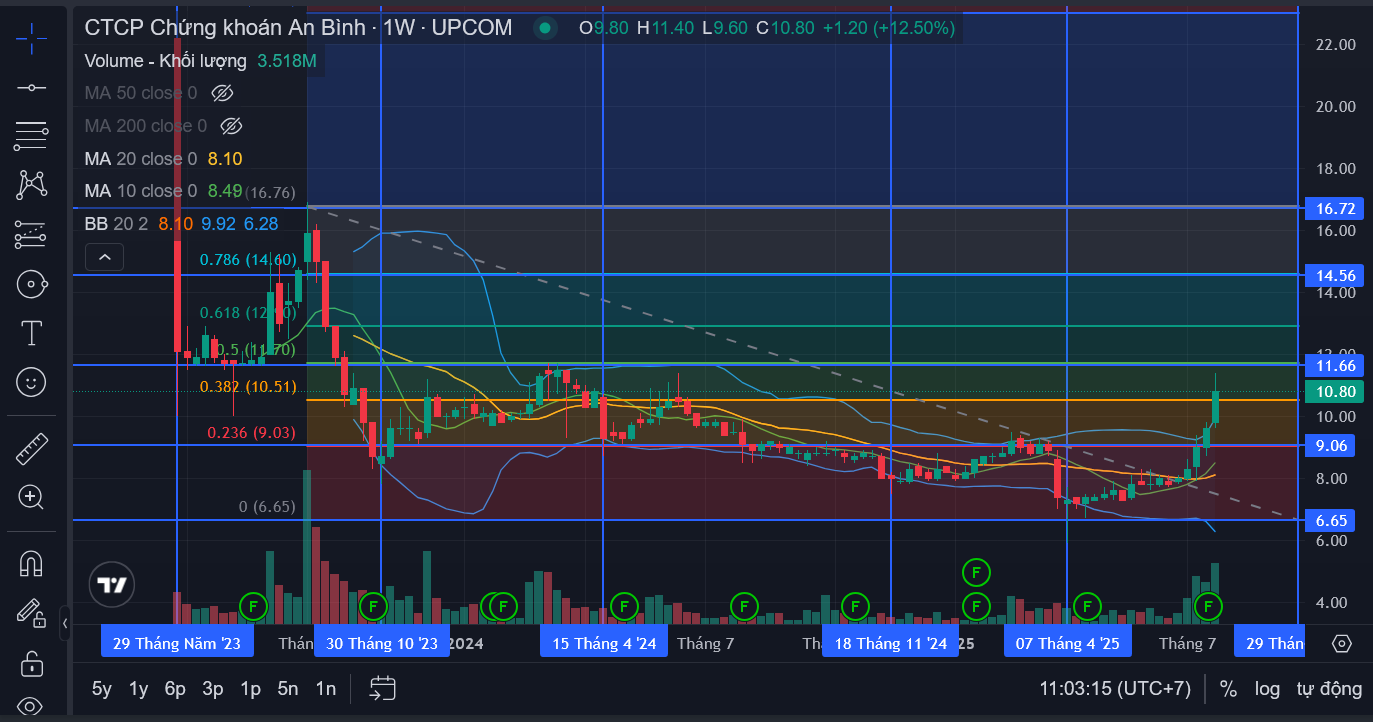Switch to the 1p time range

(x=251, y=688)
